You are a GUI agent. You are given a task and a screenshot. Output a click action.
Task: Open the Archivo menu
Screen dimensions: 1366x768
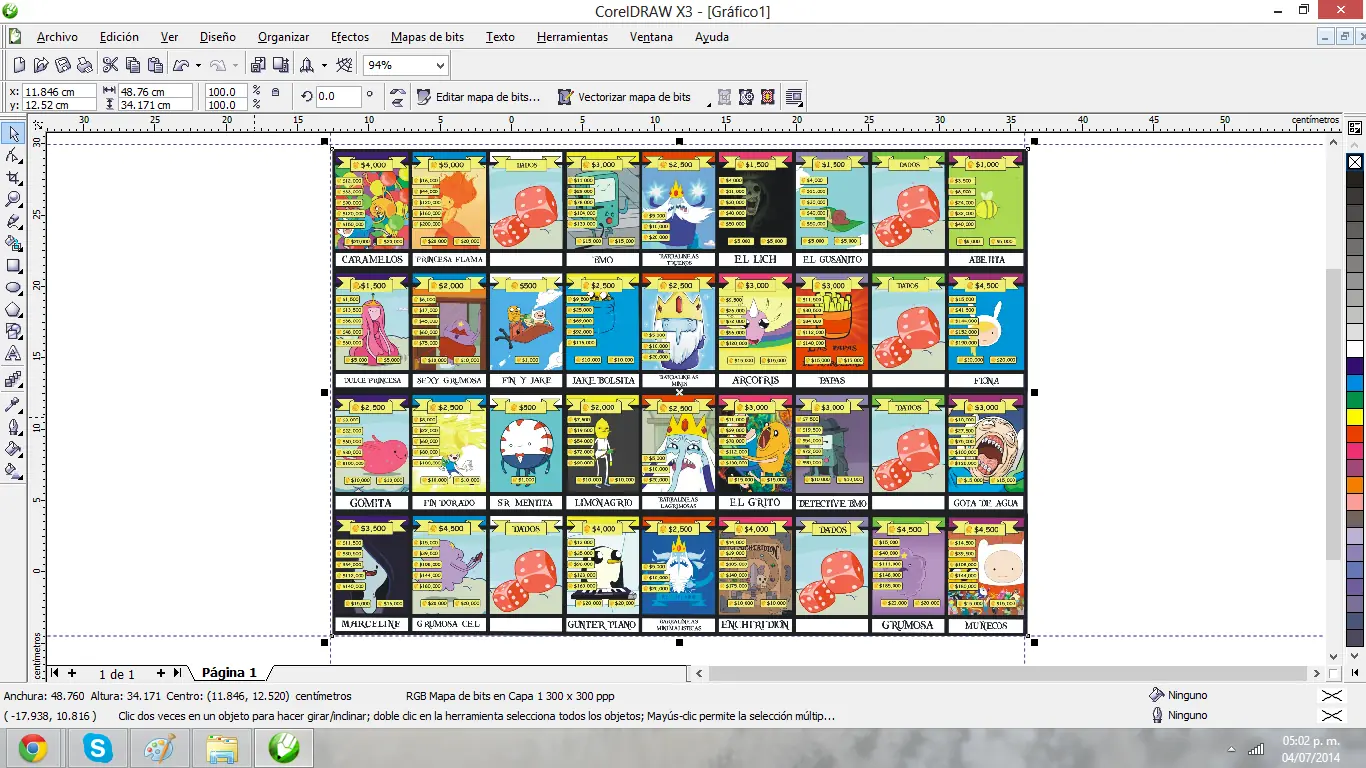click(57, 37)
